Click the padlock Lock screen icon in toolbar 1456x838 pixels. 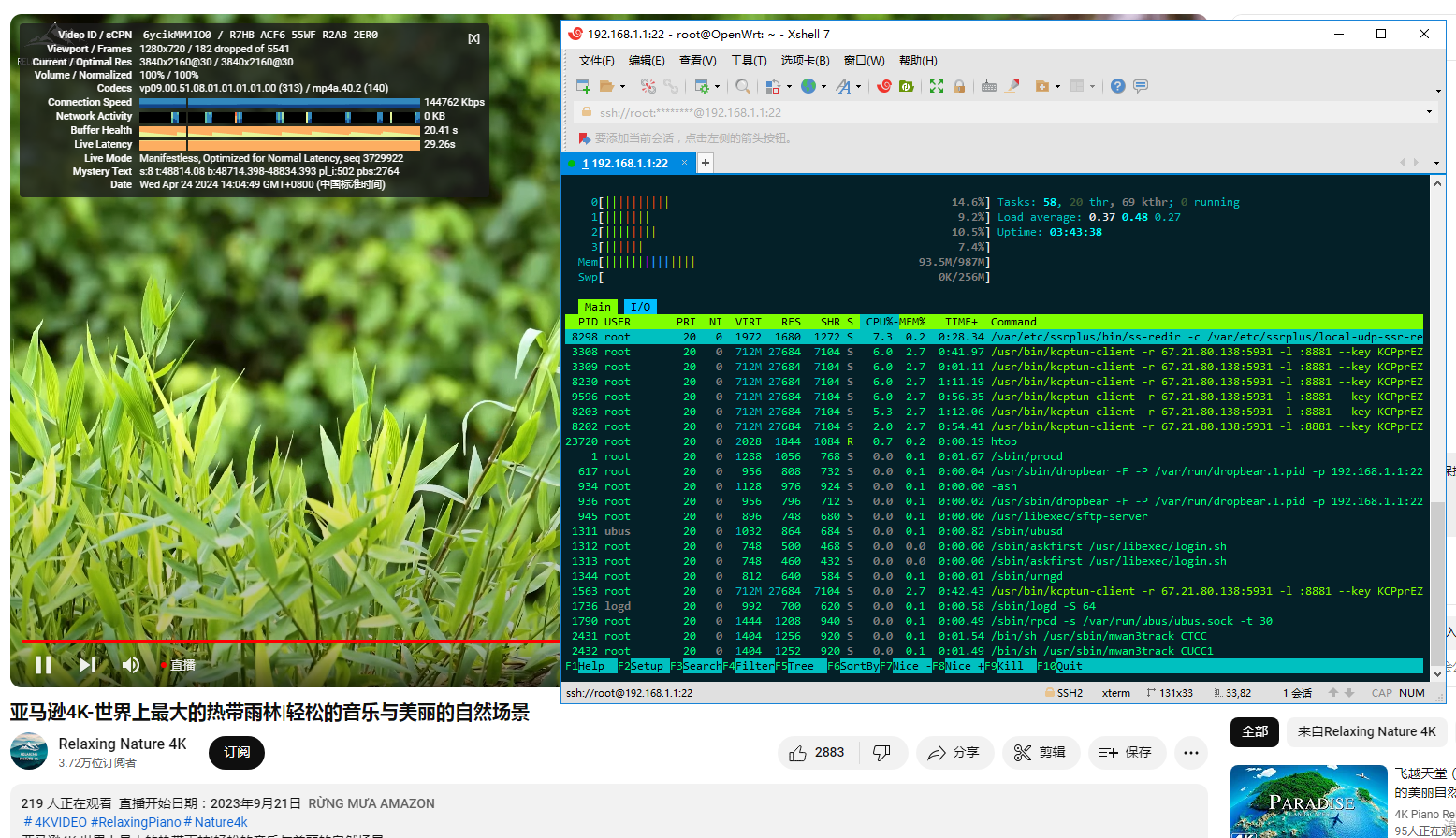(x=959, y=86)
